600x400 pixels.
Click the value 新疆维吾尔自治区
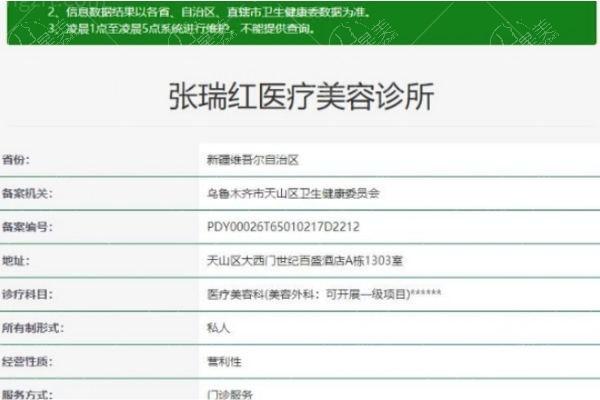251,159
